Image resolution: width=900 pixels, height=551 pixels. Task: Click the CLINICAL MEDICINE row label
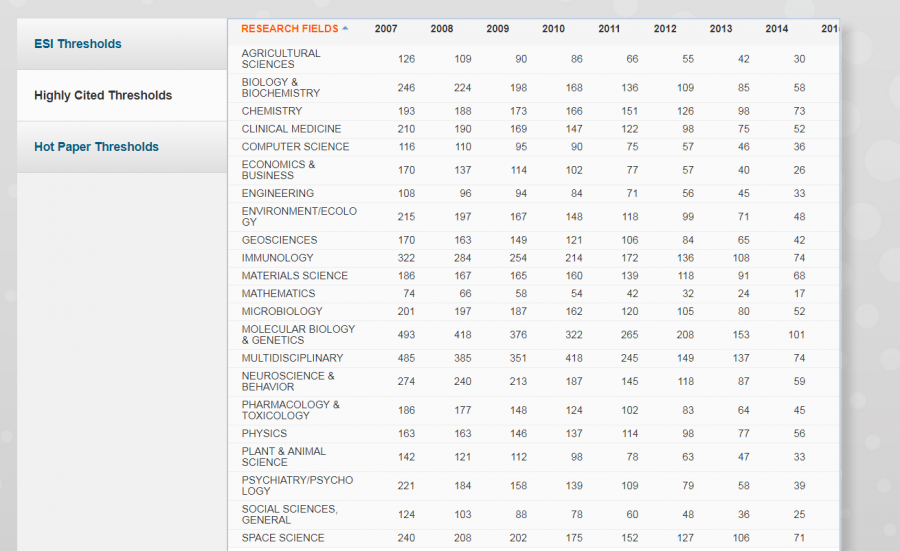[x=291, y=129]
